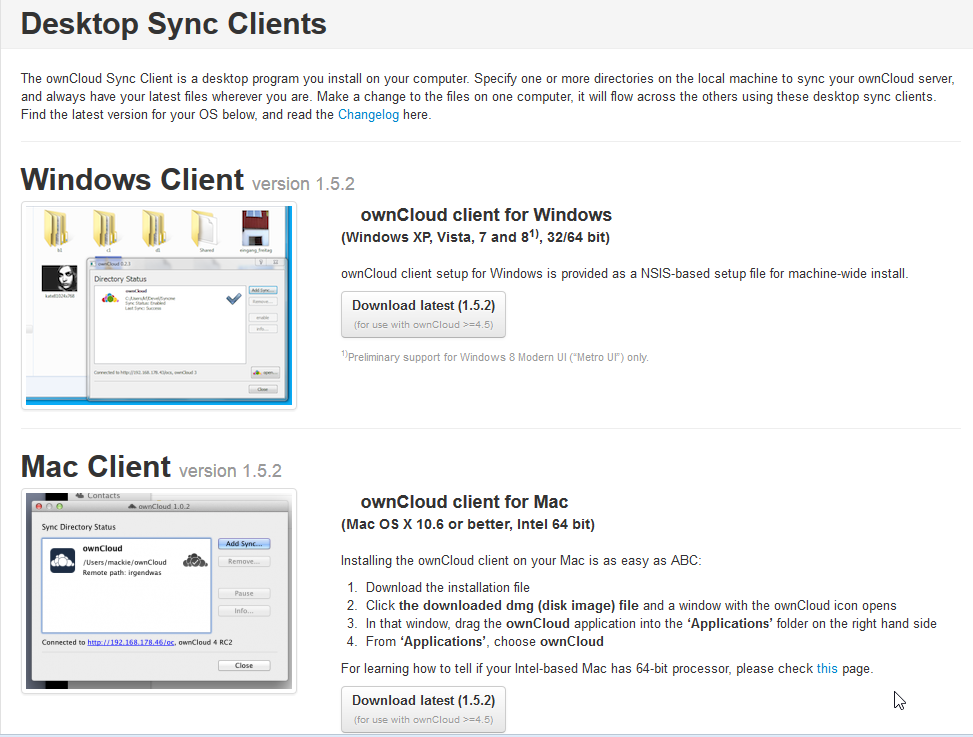Image resolution: width=973 pixels, height=737 pixels.
Task: Click the black-and-white portrait image in Windows screenshot
Action: pyautogui.click(x=59, y=280)
